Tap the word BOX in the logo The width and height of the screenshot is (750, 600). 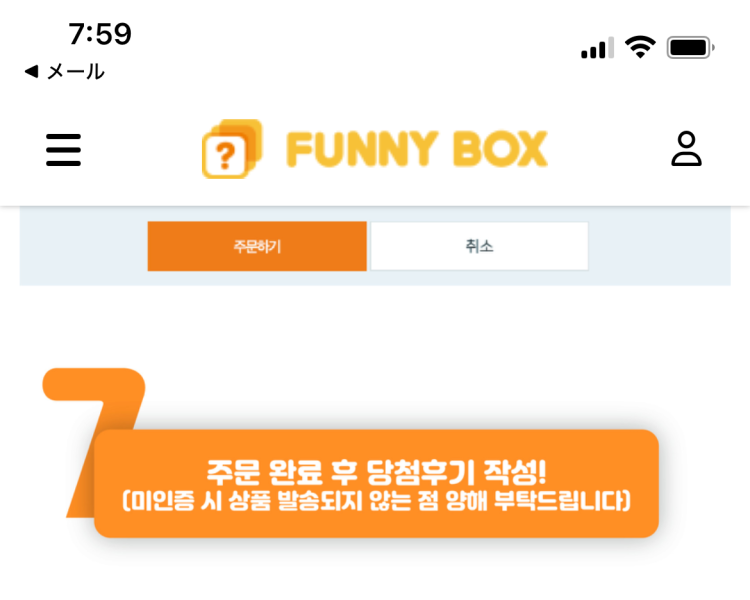pyautogui.click(x=498, y=150)
